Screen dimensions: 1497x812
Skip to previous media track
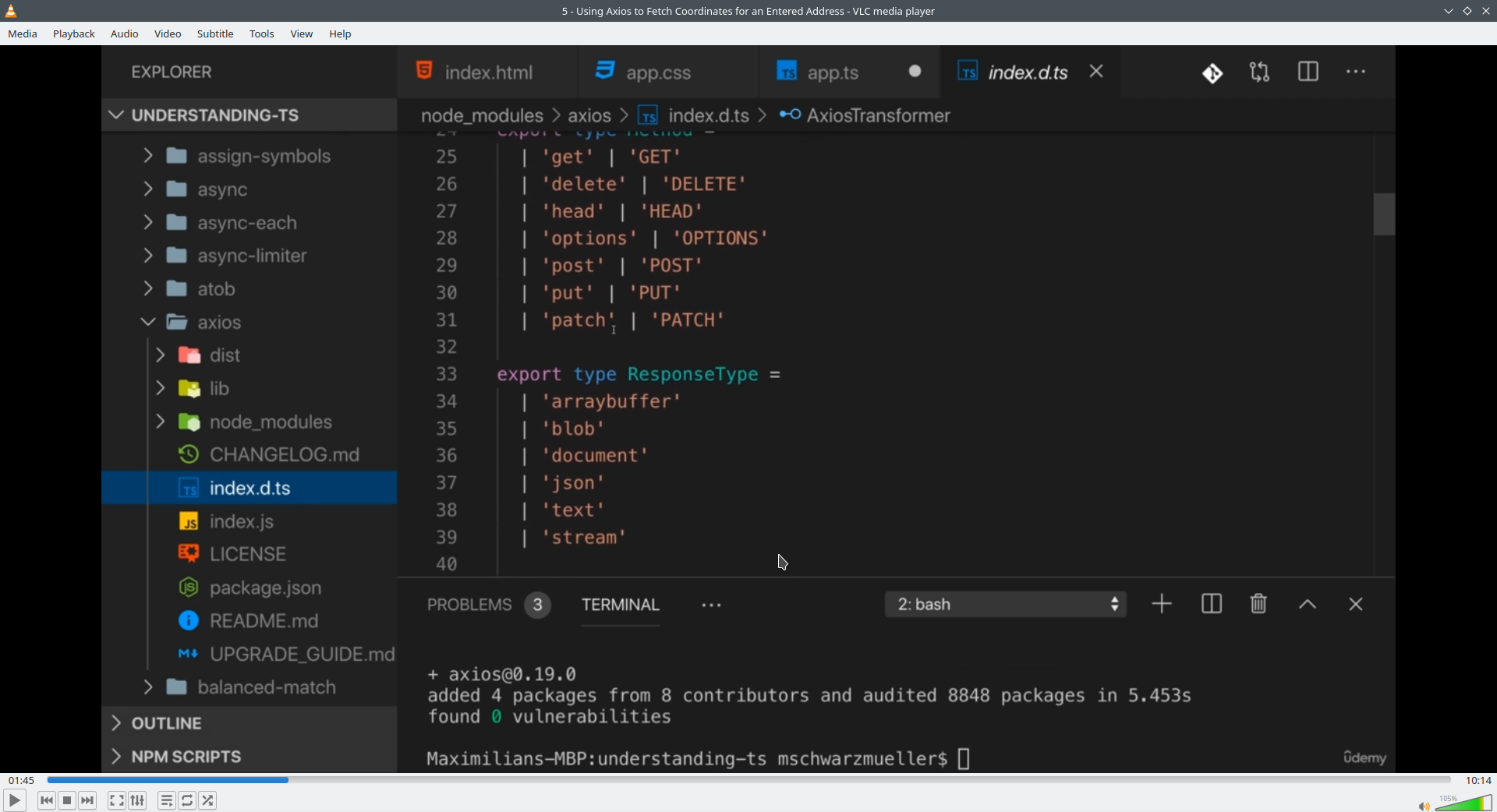[47, 800]
